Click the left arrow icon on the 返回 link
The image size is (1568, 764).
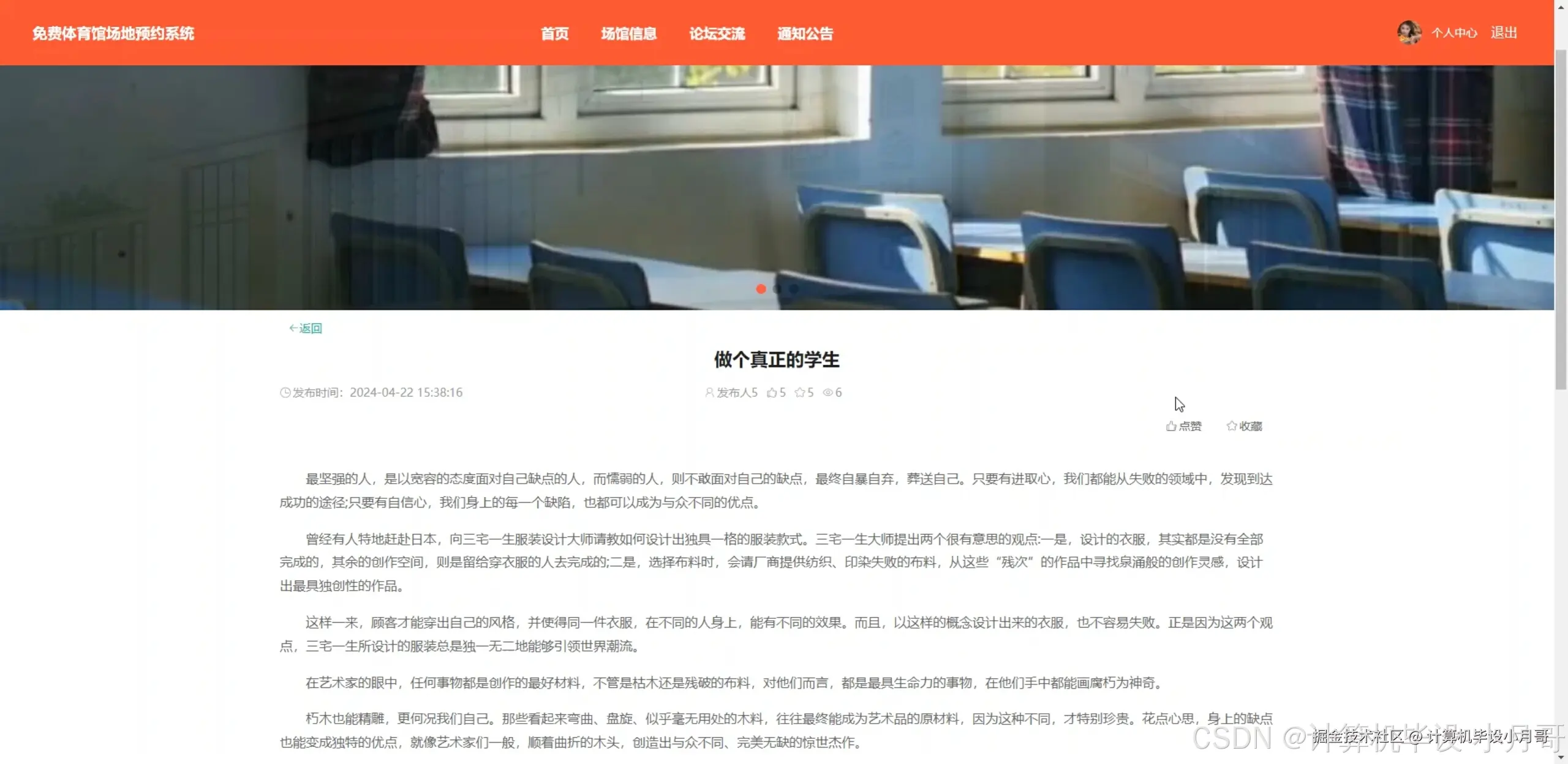coord(293,328)
